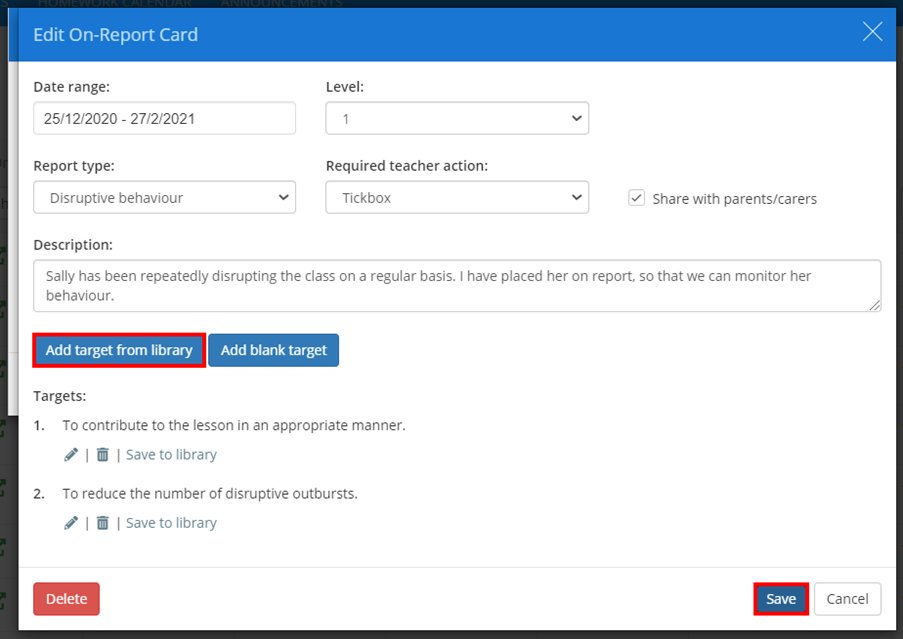Close the Edit On-Report Card dialog with the X
Image resolution: width=903 pixels, height=639 pixels.
pyautogui.click(x=871, y=32)
